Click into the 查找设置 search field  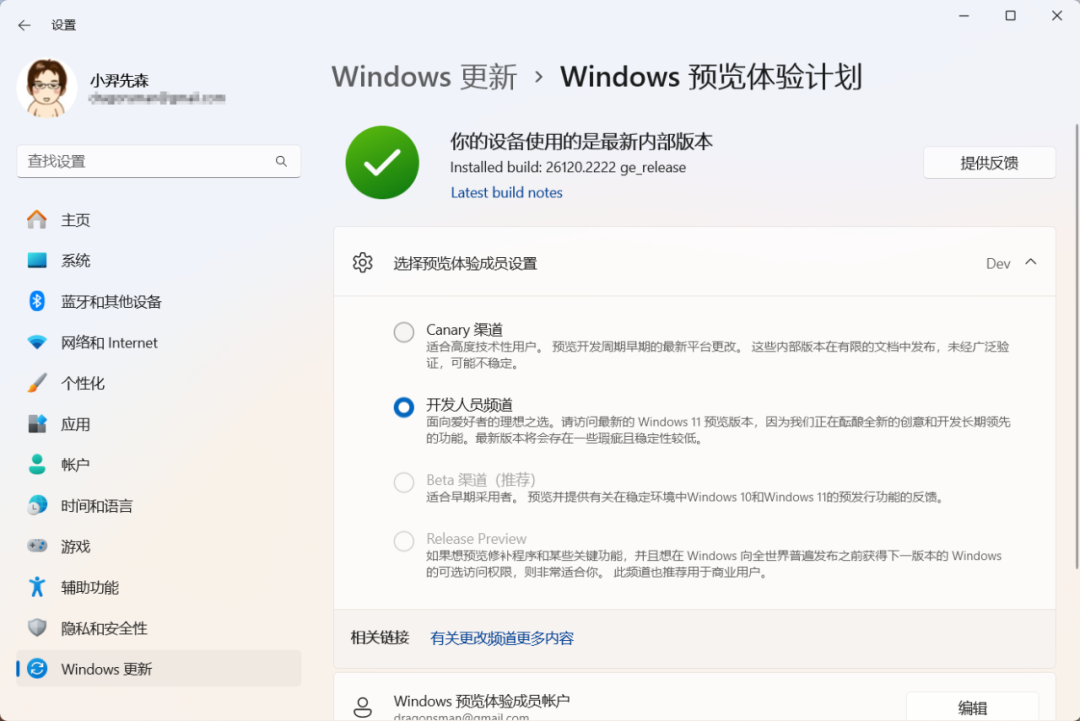coord(158,161)
